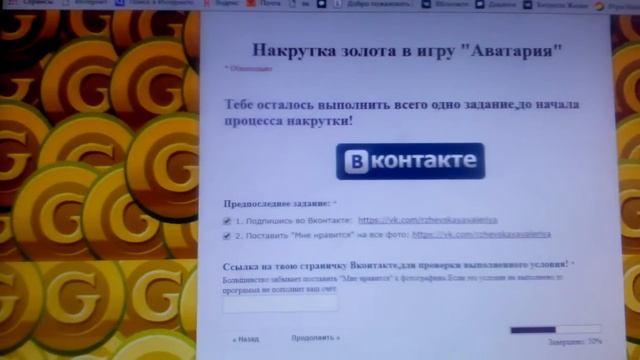The height and width of the screenshot is (360, 640).
Task: Click the 'Завершено: 50%' status text
Action: (575, 342)
